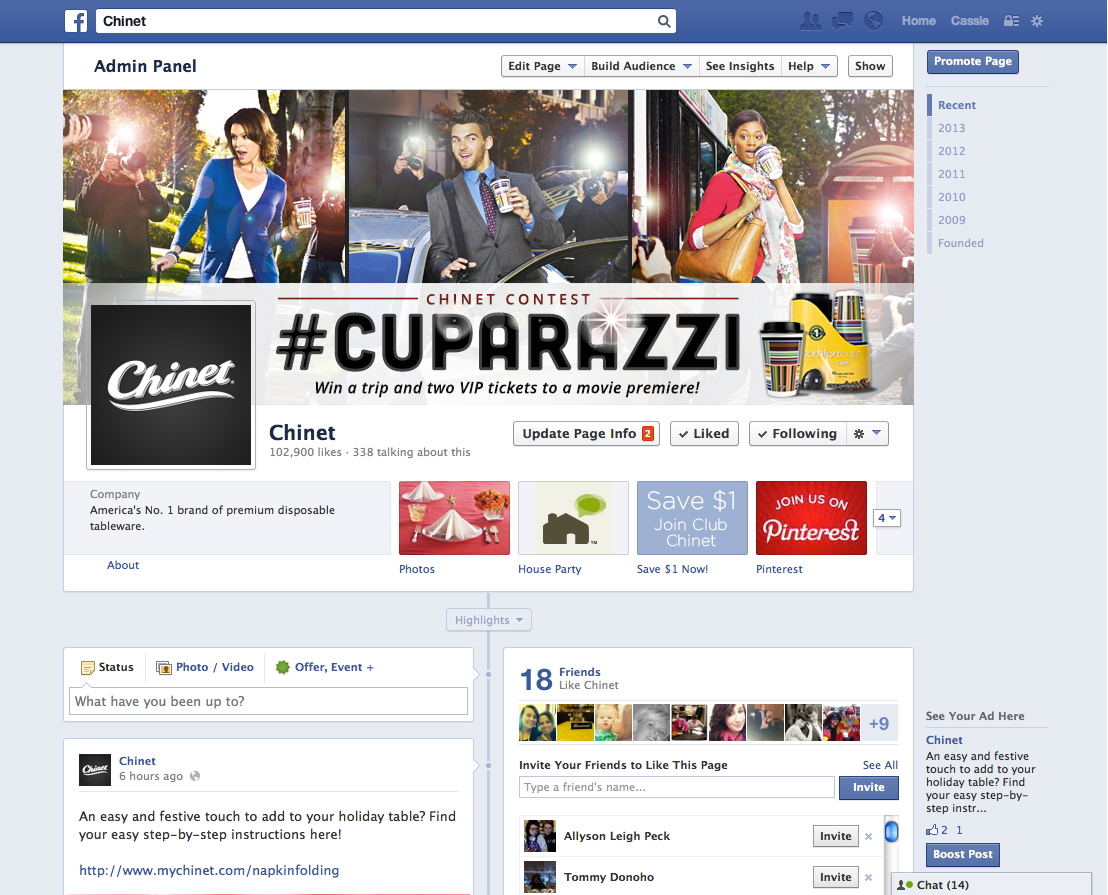Expand the Edit Page dropdown
The height and width of the screenshot is (895, 1108).
[543, 66]
